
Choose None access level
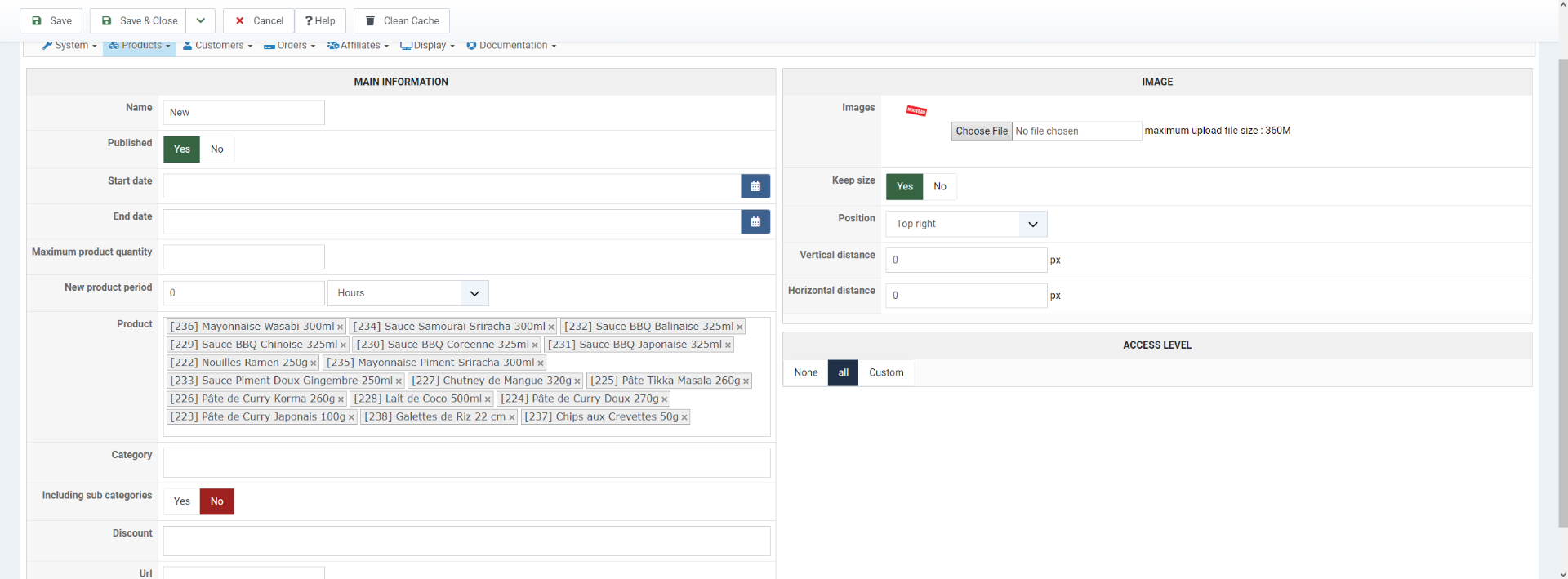pyautogui.click(x=806, y=372)
